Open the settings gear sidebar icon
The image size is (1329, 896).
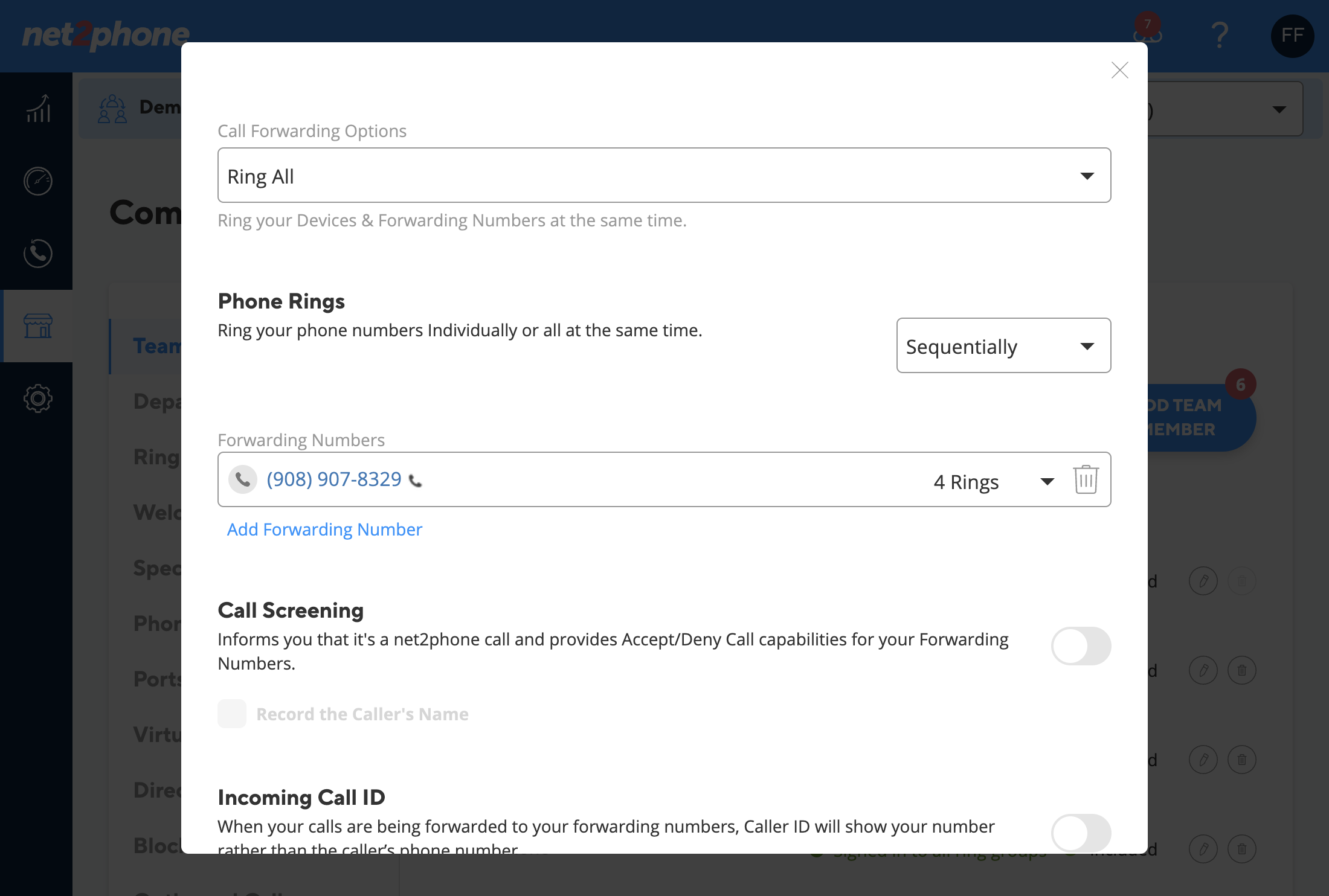click(x=38, y=398)
